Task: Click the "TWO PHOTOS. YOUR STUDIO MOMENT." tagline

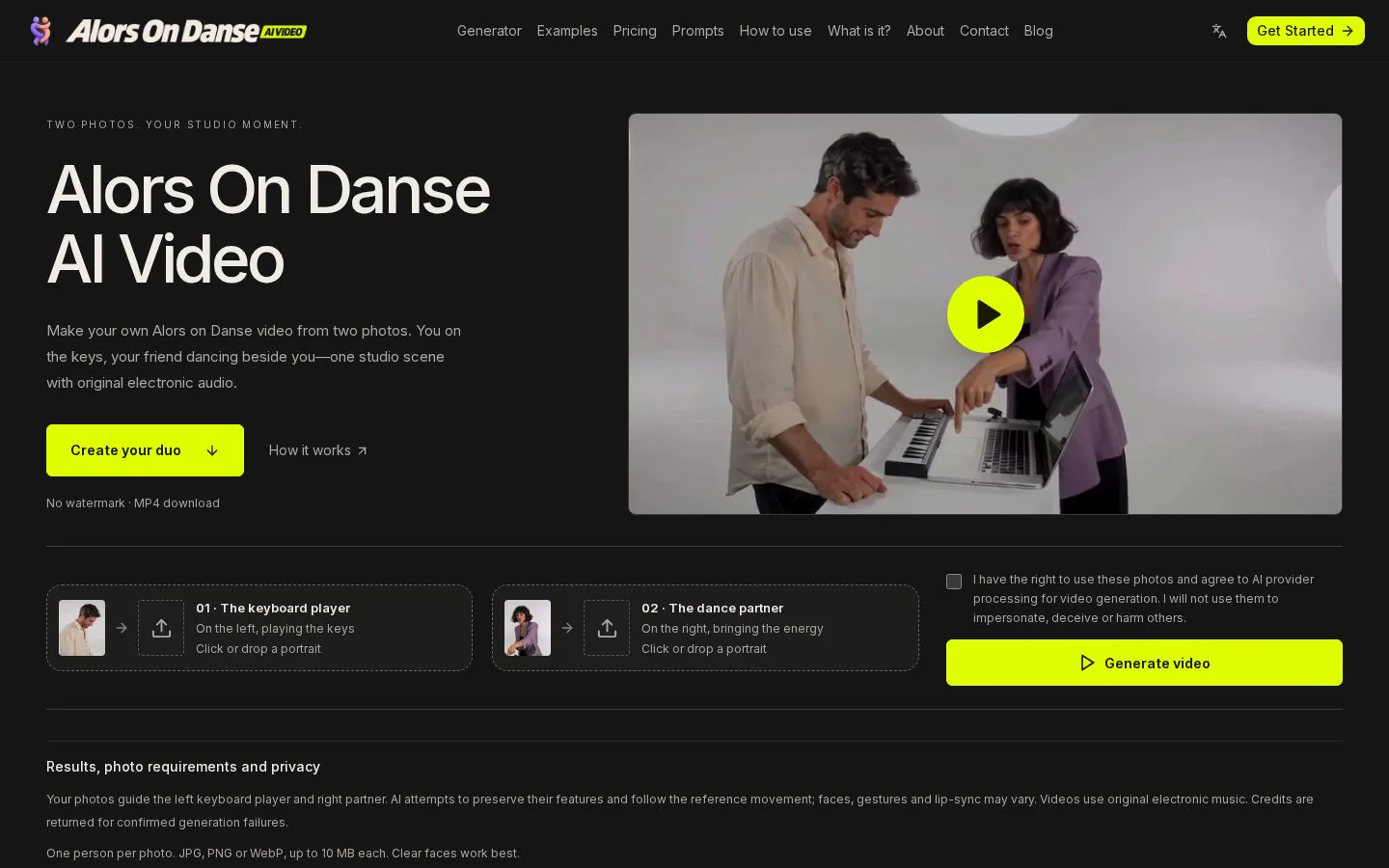Action: [175, 124]
